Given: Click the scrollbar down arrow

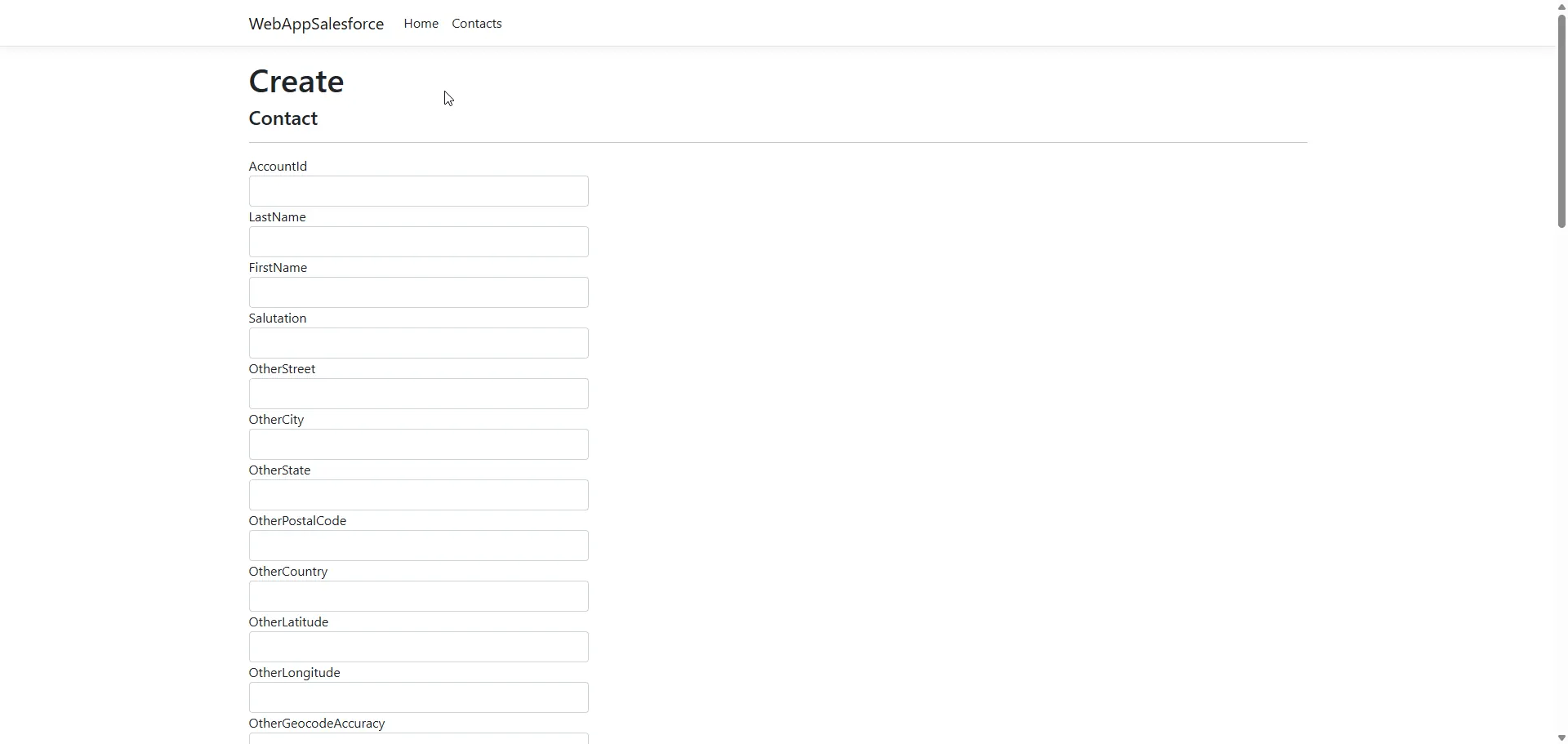Looking at the screenshot, I should [1561, 737].
